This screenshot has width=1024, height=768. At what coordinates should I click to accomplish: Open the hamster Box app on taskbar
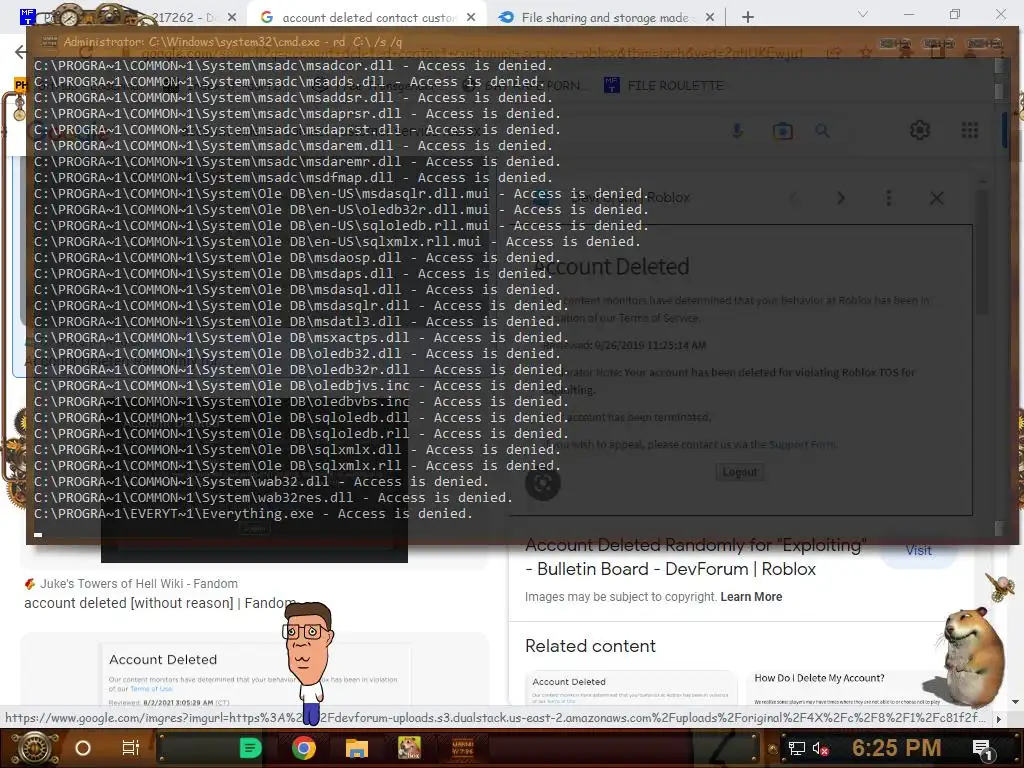409,748
